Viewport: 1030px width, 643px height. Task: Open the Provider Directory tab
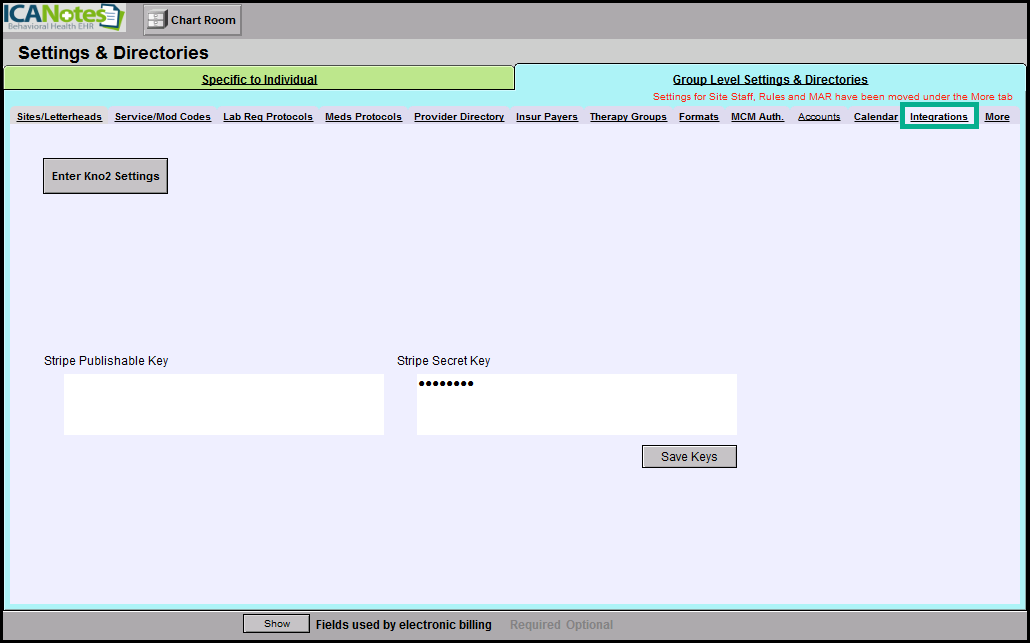(459, 117)
